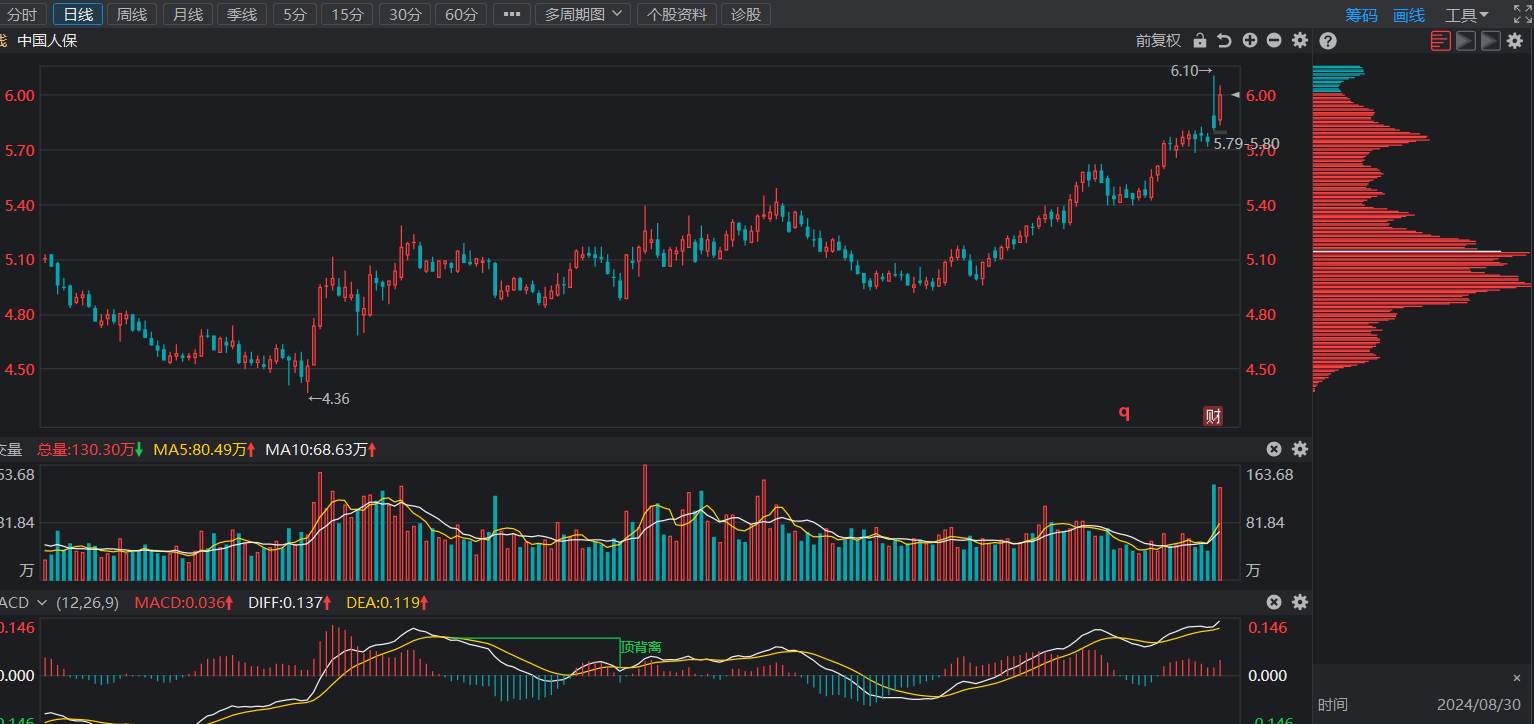Click the current price arrow at 6.00
Screen dimensions: 1534x724
[x=1236, y=95]
